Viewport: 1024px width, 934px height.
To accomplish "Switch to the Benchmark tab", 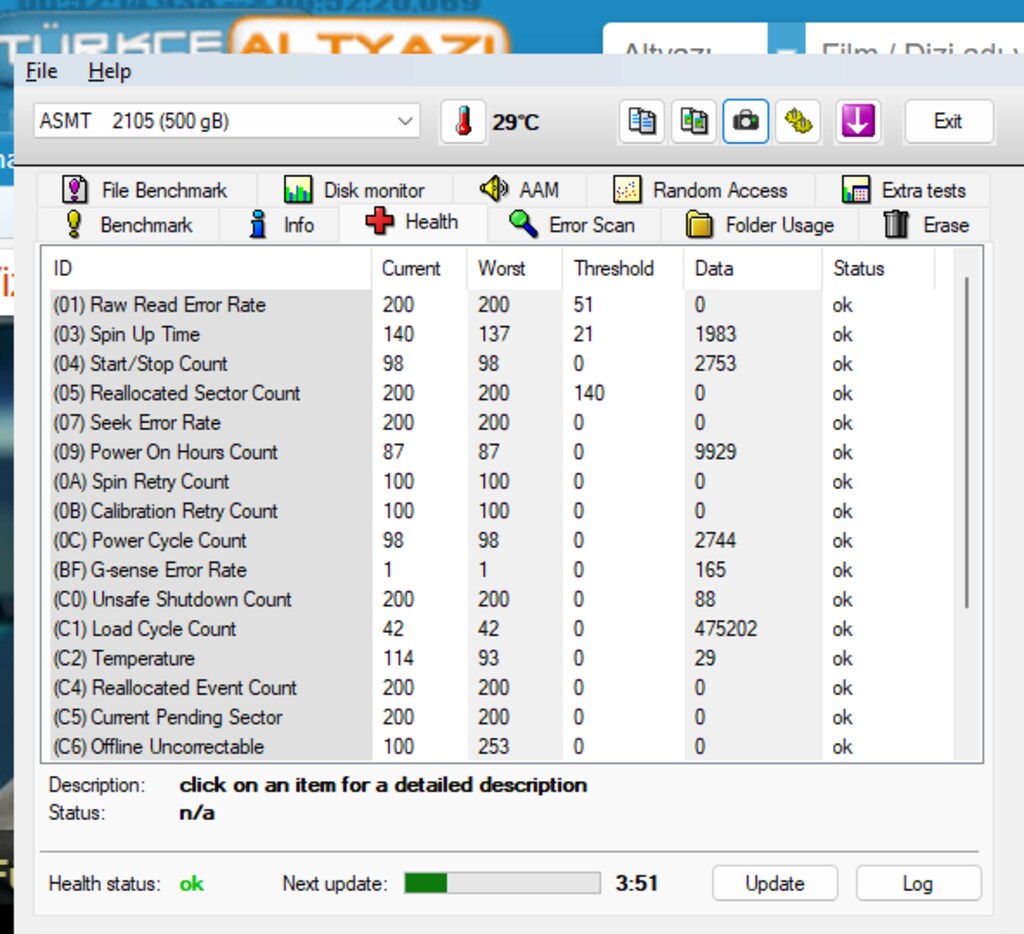I will tap(129, 225).
